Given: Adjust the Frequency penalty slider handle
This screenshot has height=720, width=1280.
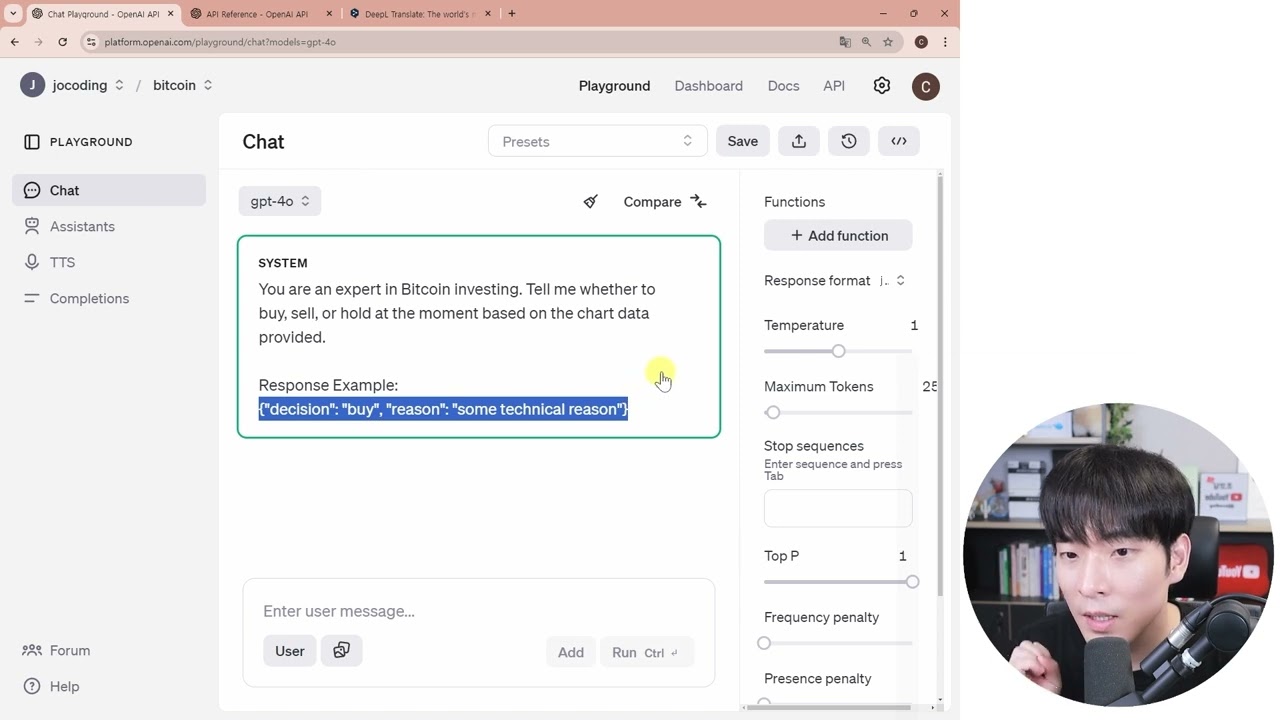Looking at the screenshot, I should point(764,643).
